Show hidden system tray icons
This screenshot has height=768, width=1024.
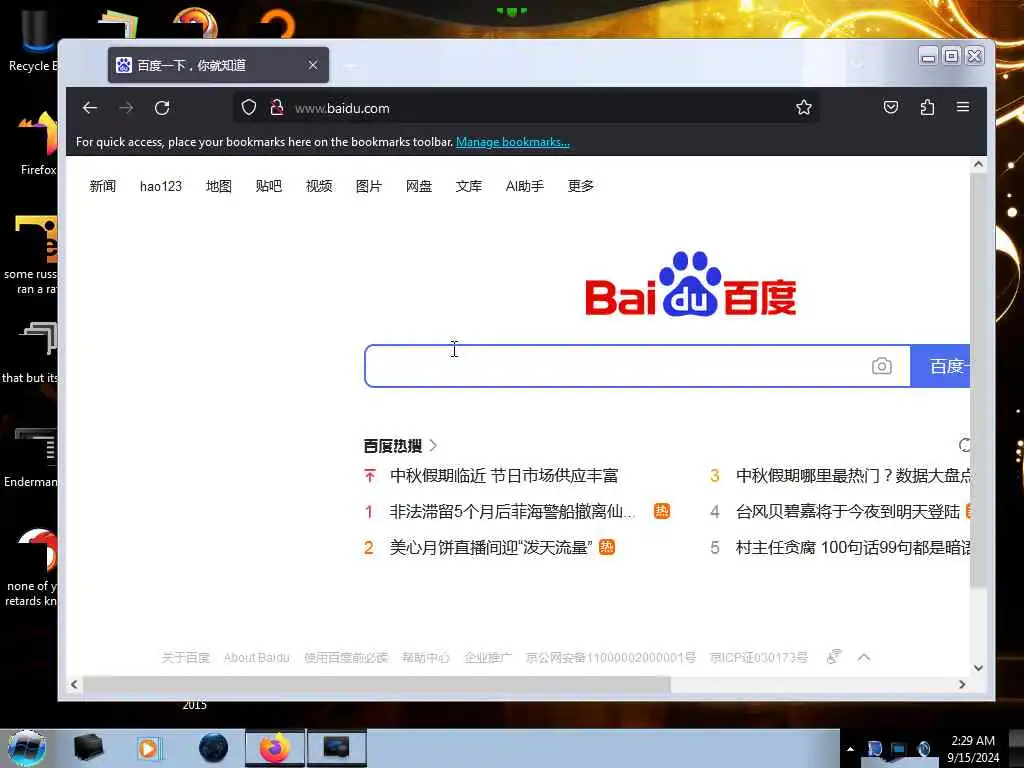(x=850, y=749)
